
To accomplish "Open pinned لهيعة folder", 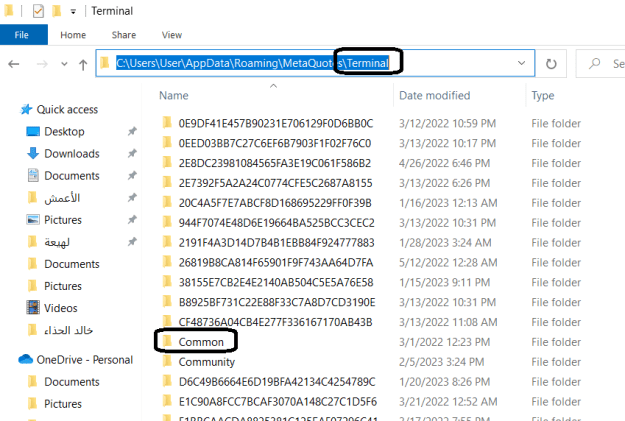I will [57, 242].
